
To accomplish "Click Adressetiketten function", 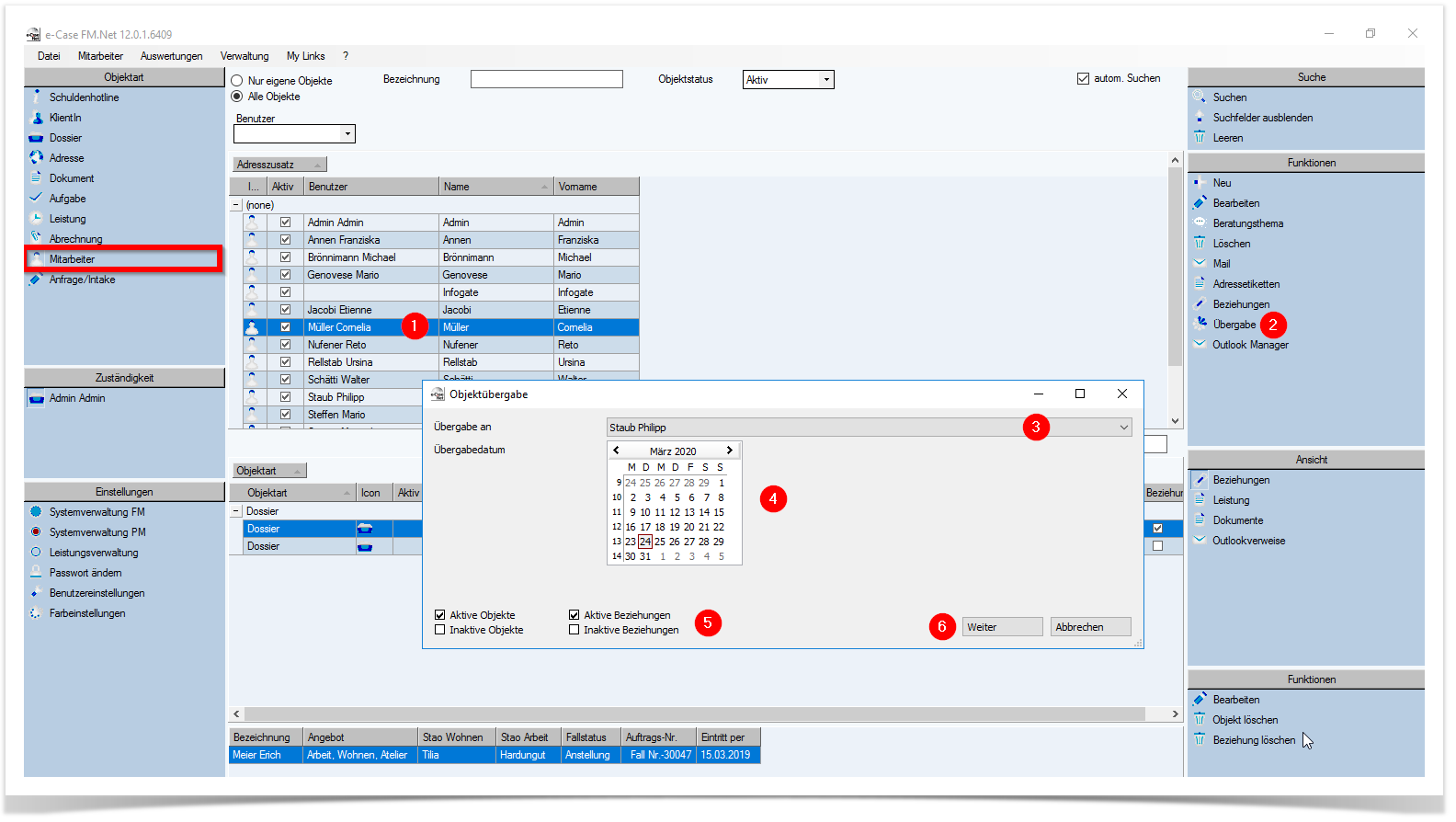I will click(x=1246, y=284).
